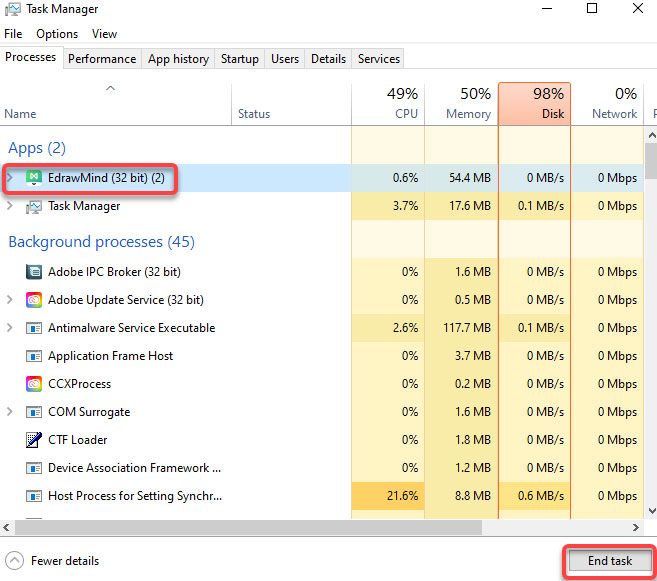Select the Processes tab
The height and width of the screenshot is (581, 657).
click(31, 57)
